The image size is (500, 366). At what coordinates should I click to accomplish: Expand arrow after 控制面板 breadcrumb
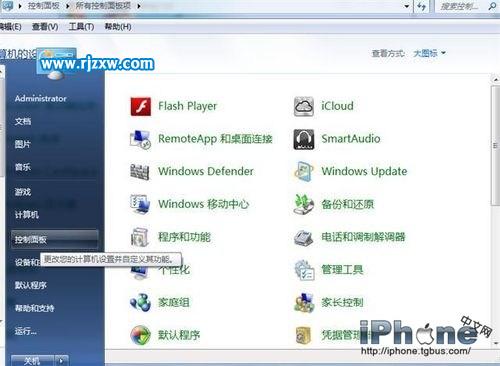click(68, 6)
